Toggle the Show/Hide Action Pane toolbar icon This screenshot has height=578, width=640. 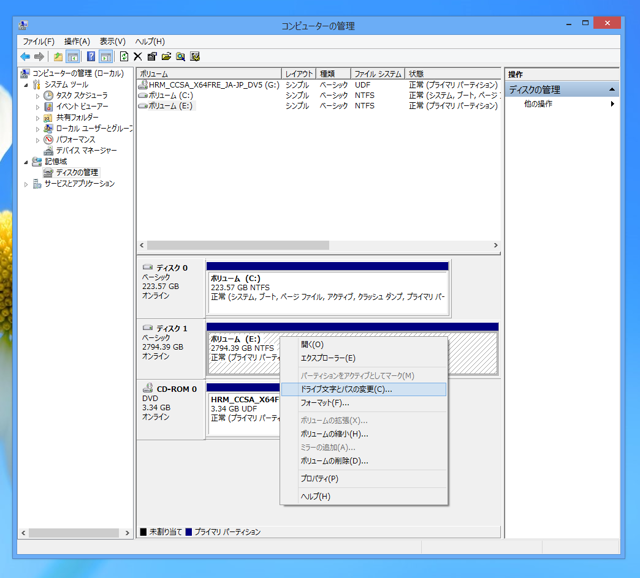106,57
